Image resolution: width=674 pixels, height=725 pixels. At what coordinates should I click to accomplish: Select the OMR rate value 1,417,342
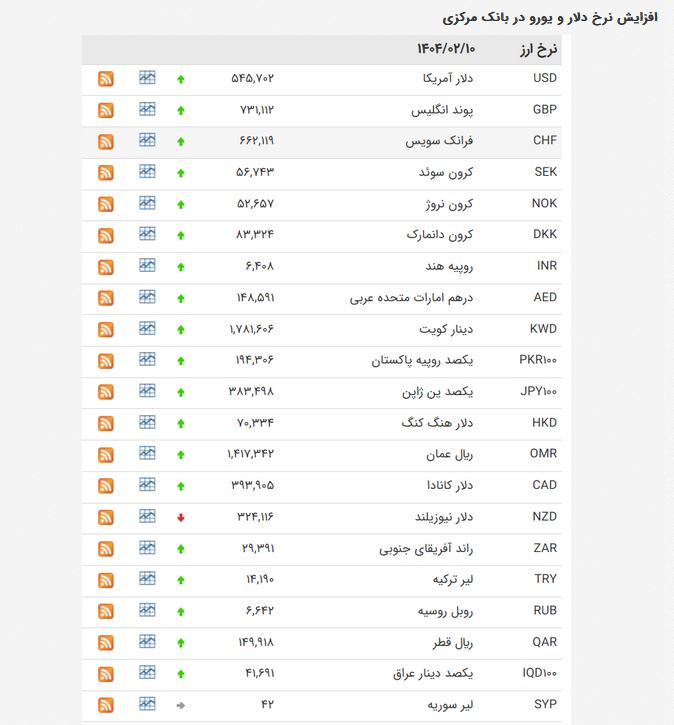[x=250, y=454]
